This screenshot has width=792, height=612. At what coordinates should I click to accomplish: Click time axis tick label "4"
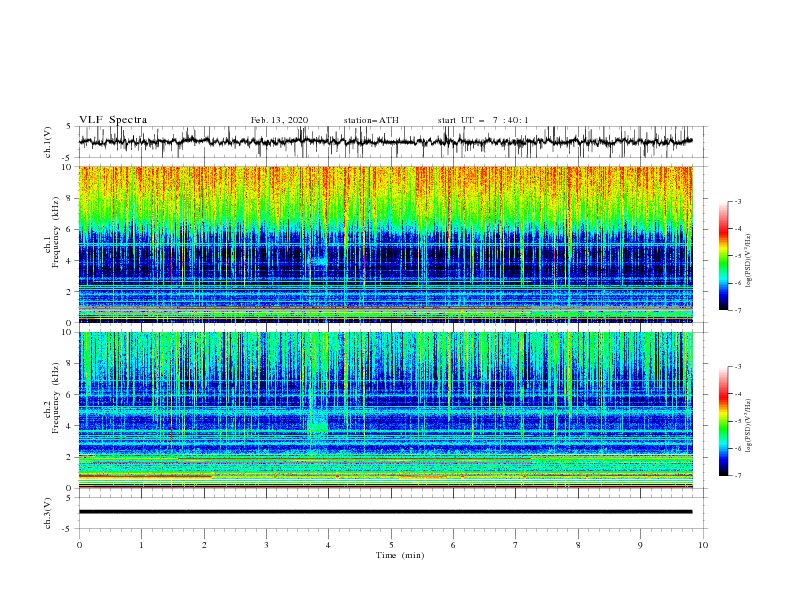328,545
